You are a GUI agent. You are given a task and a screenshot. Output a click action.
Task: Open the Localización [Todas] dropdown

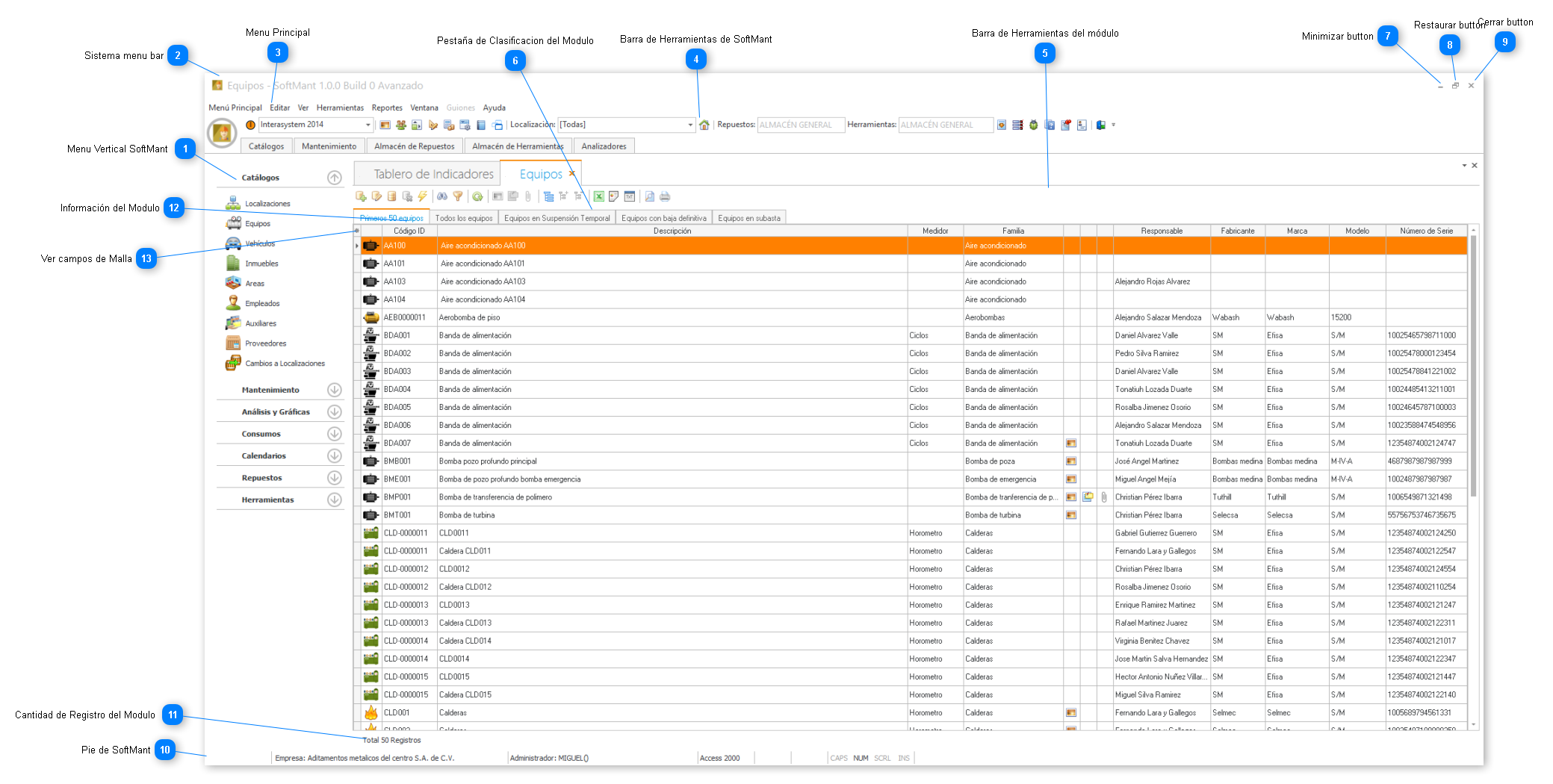(x=689, y=125)
